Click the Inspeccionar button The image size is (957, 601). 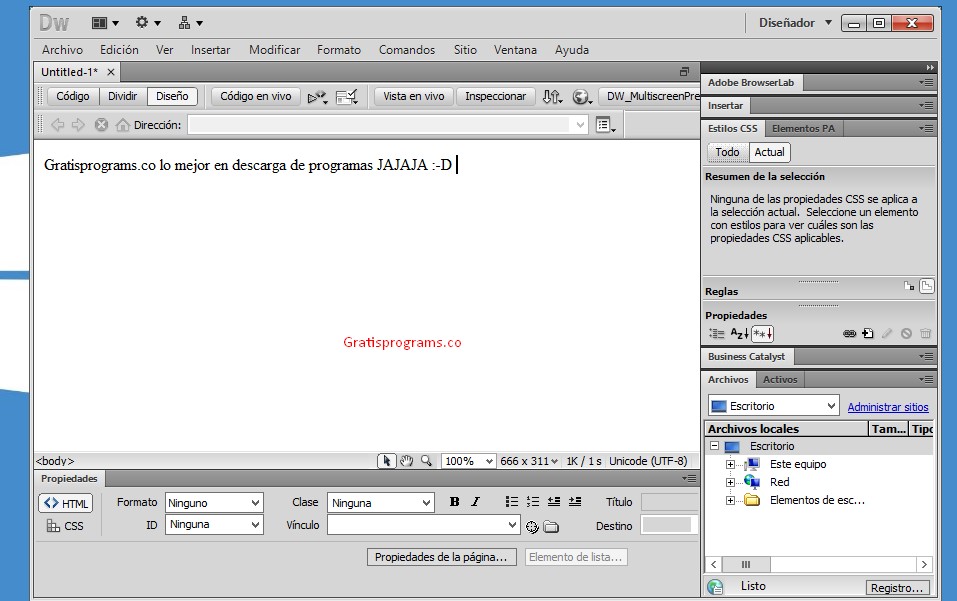pyautogui.click(x=495, y=96)
